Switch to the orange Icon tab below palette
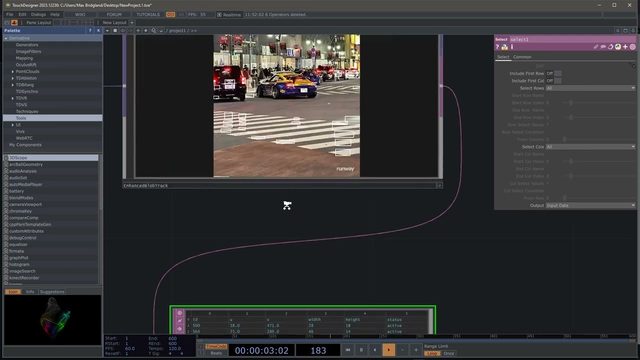Screen dimensions: 640x360 (13, 291)
